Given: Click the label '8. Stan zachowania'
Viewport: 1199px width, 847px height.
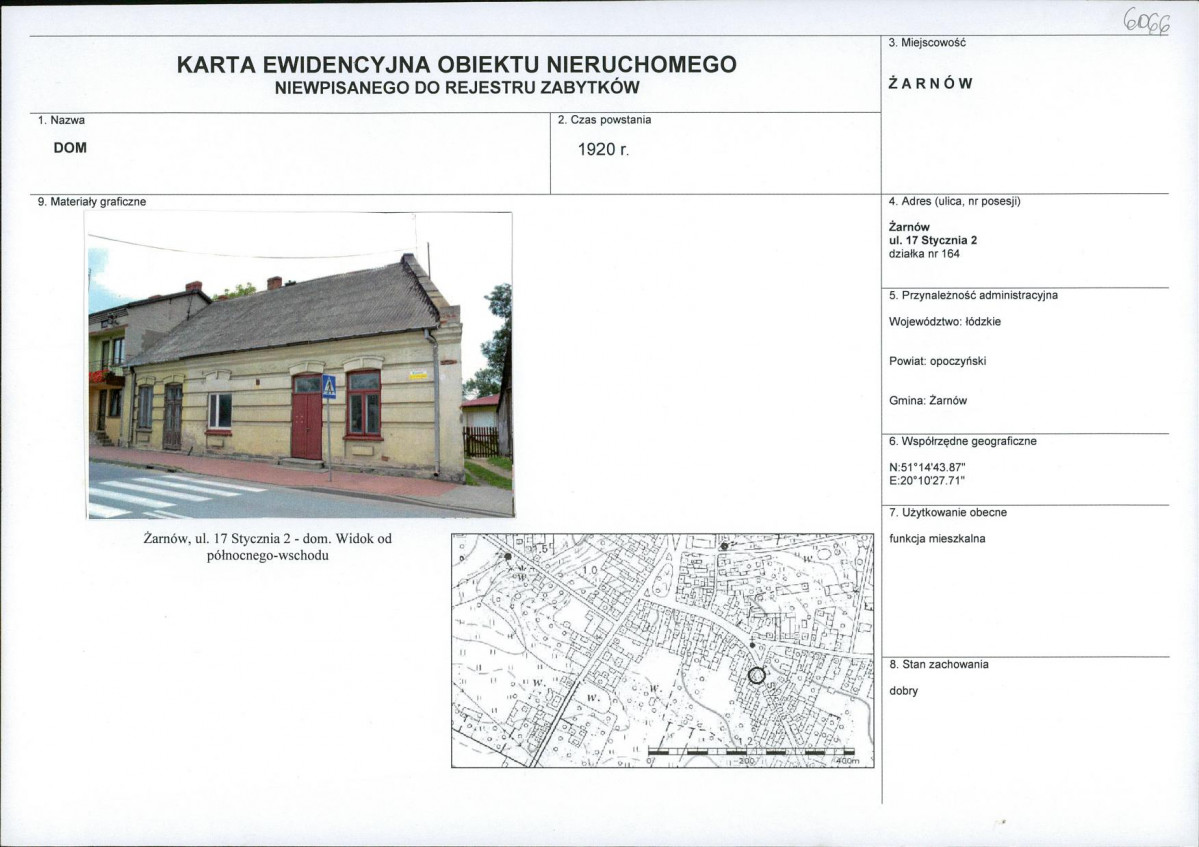Looking at the screenshot, I should coord(938,664).
